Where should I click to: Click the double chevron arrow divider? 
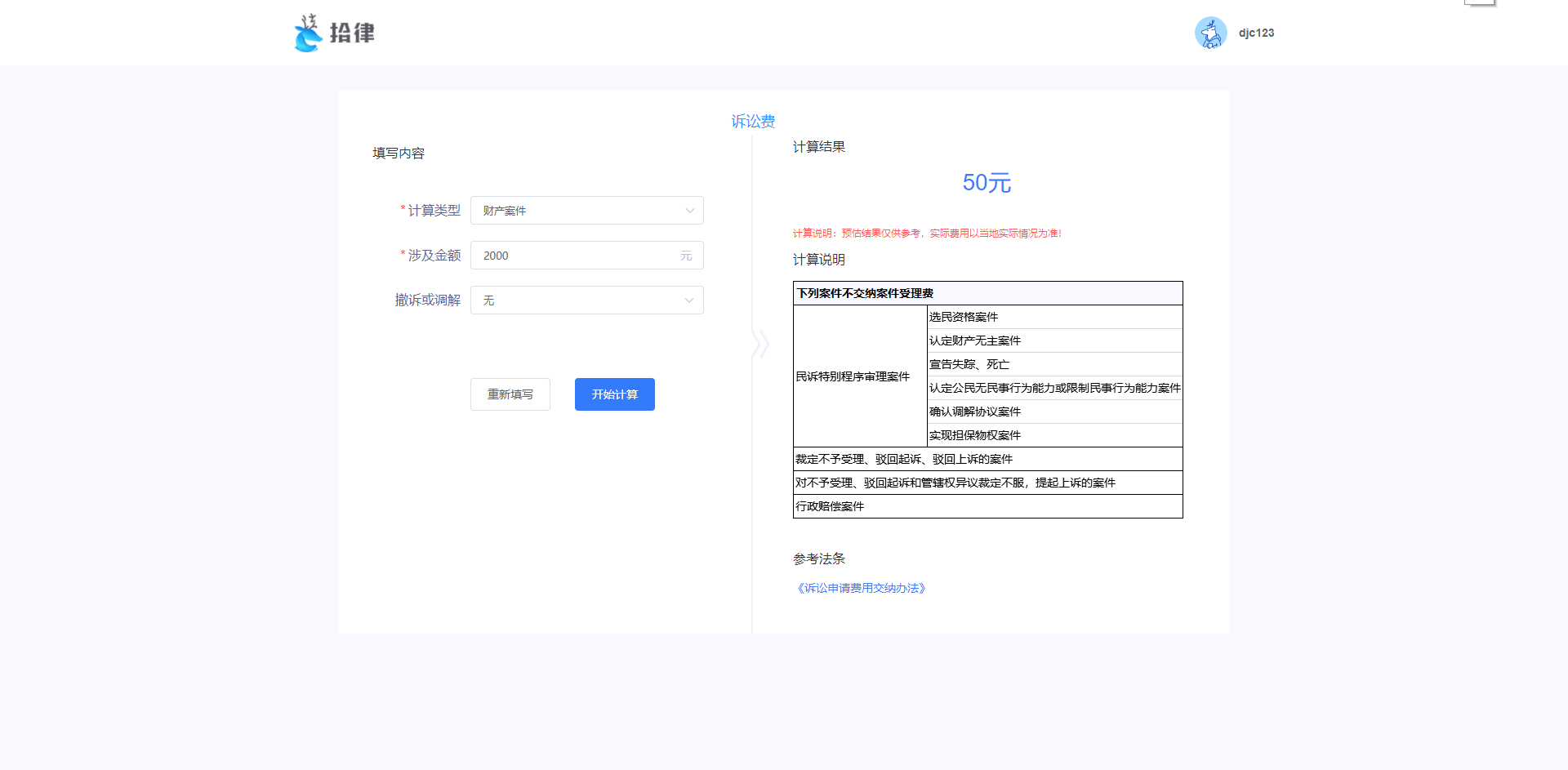(760, 344)
